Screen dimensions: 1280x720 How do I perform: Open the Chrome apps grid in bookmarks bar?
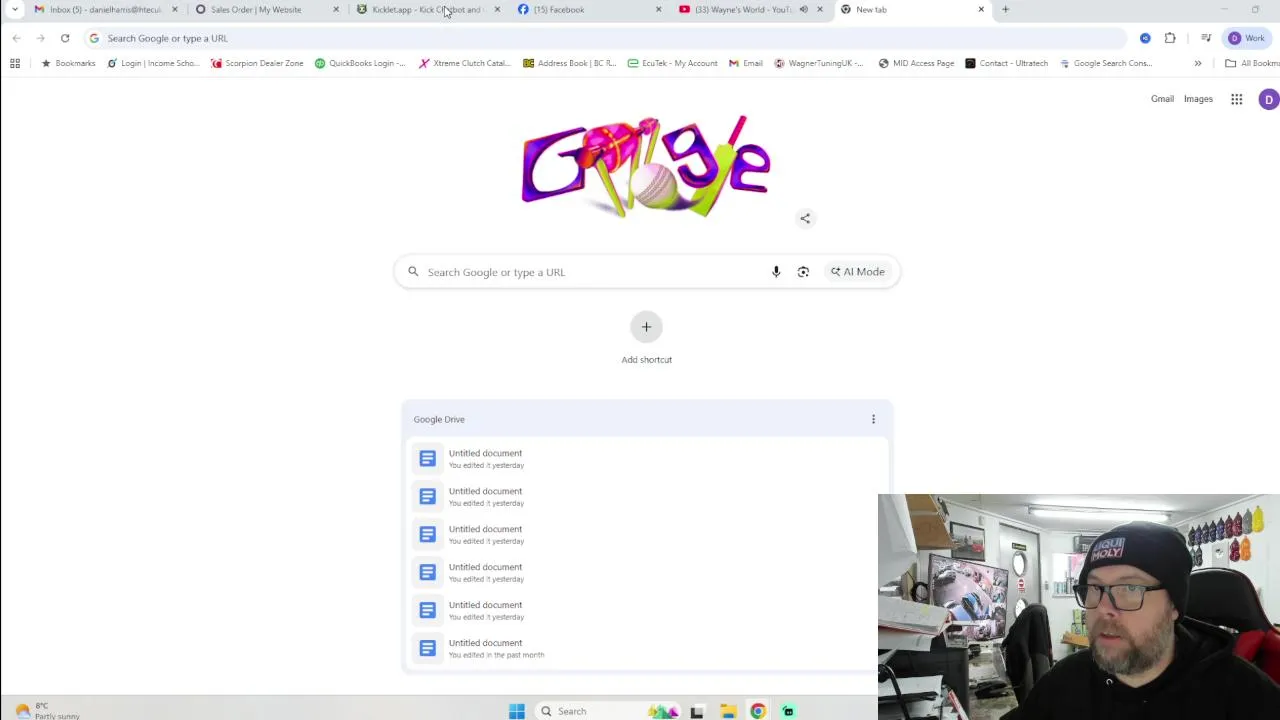(x=15, y=63)
